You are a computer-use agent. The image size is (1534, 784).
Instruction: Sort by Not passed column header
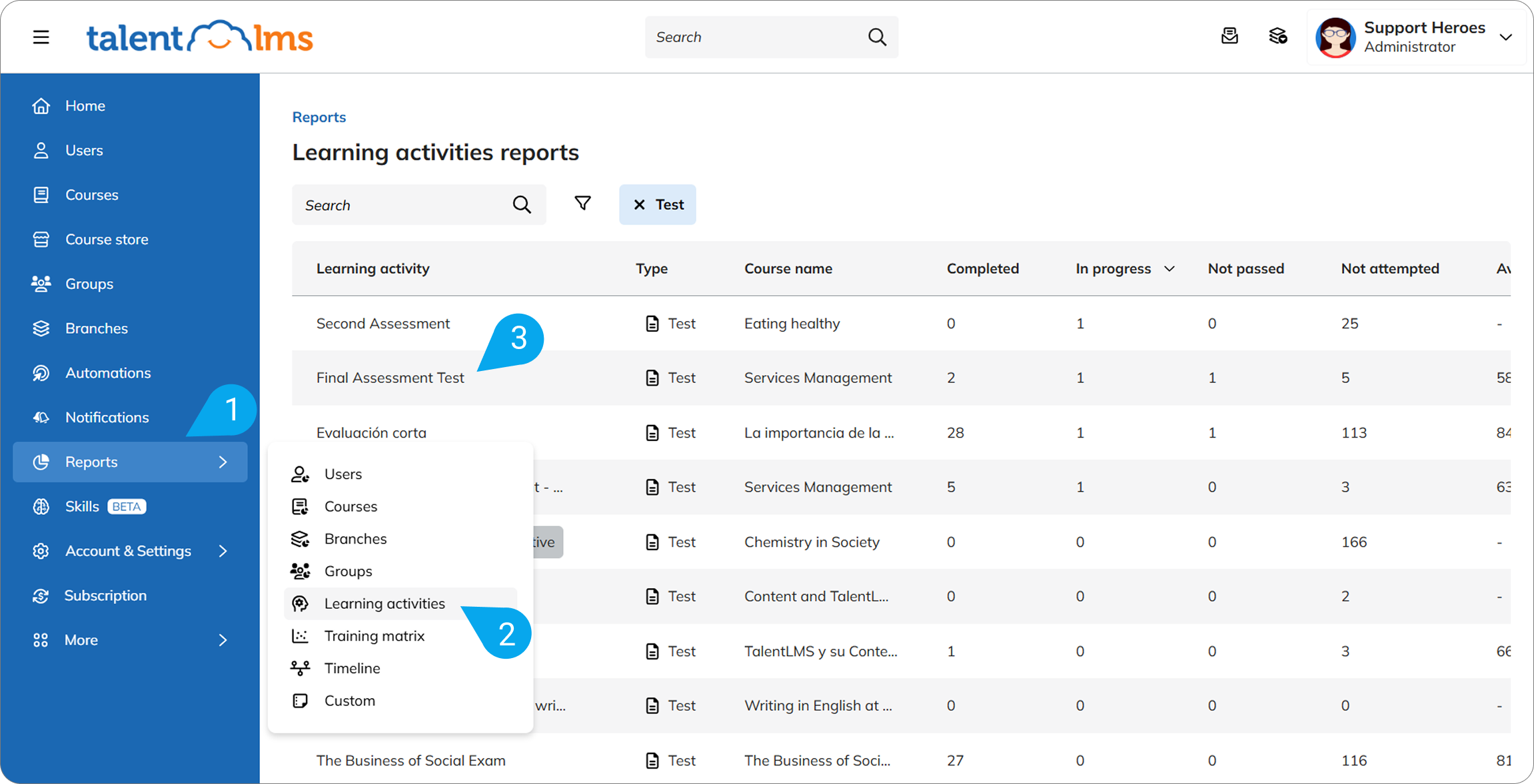pyautogui.click(x=1246, y=268)
